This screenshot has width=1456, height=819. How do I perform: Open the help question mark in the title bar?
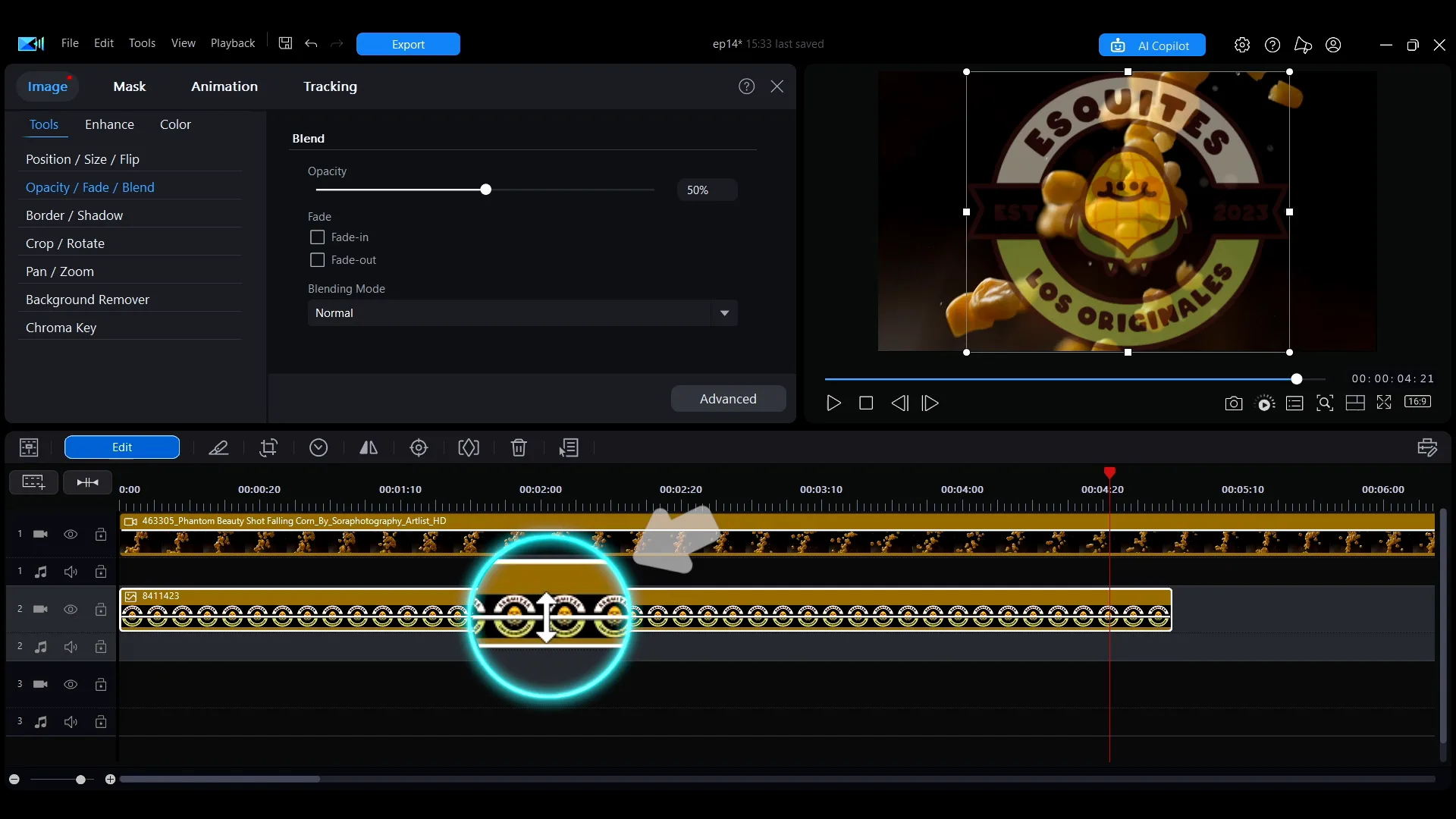tap(1272, 45)
